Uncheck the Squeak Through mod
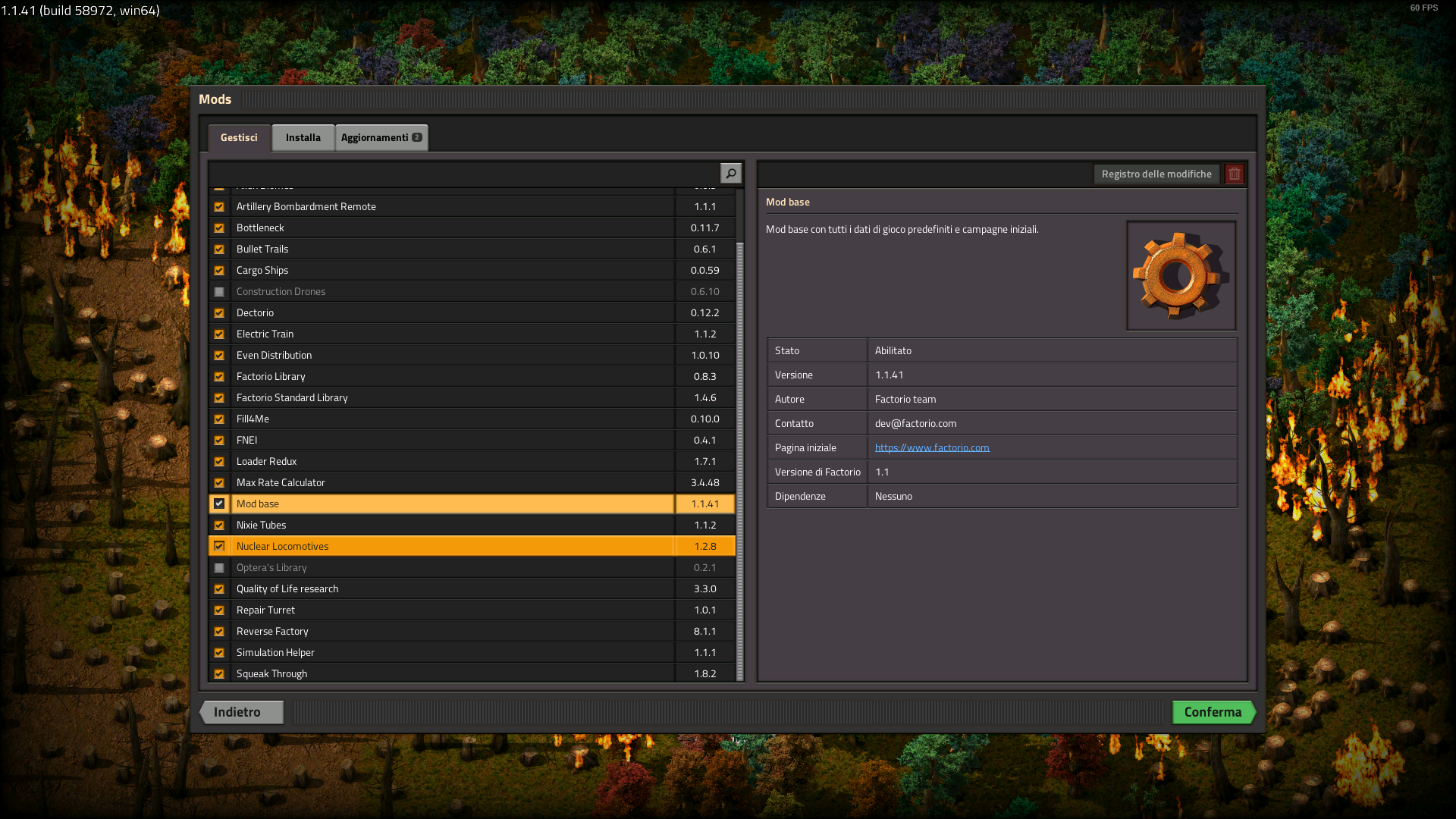1456x819 pixels. pyautogui.click(x=219, y=673)
